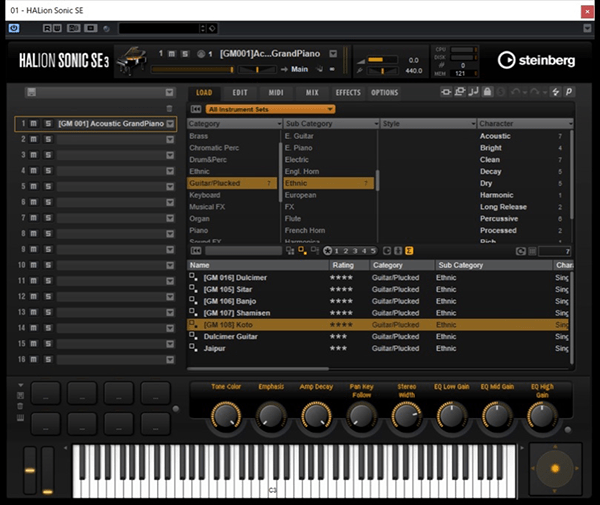This screenshot has height=505, width=600.
Task: Adjust the Stereo Width knob
Action: click(406, 416)
